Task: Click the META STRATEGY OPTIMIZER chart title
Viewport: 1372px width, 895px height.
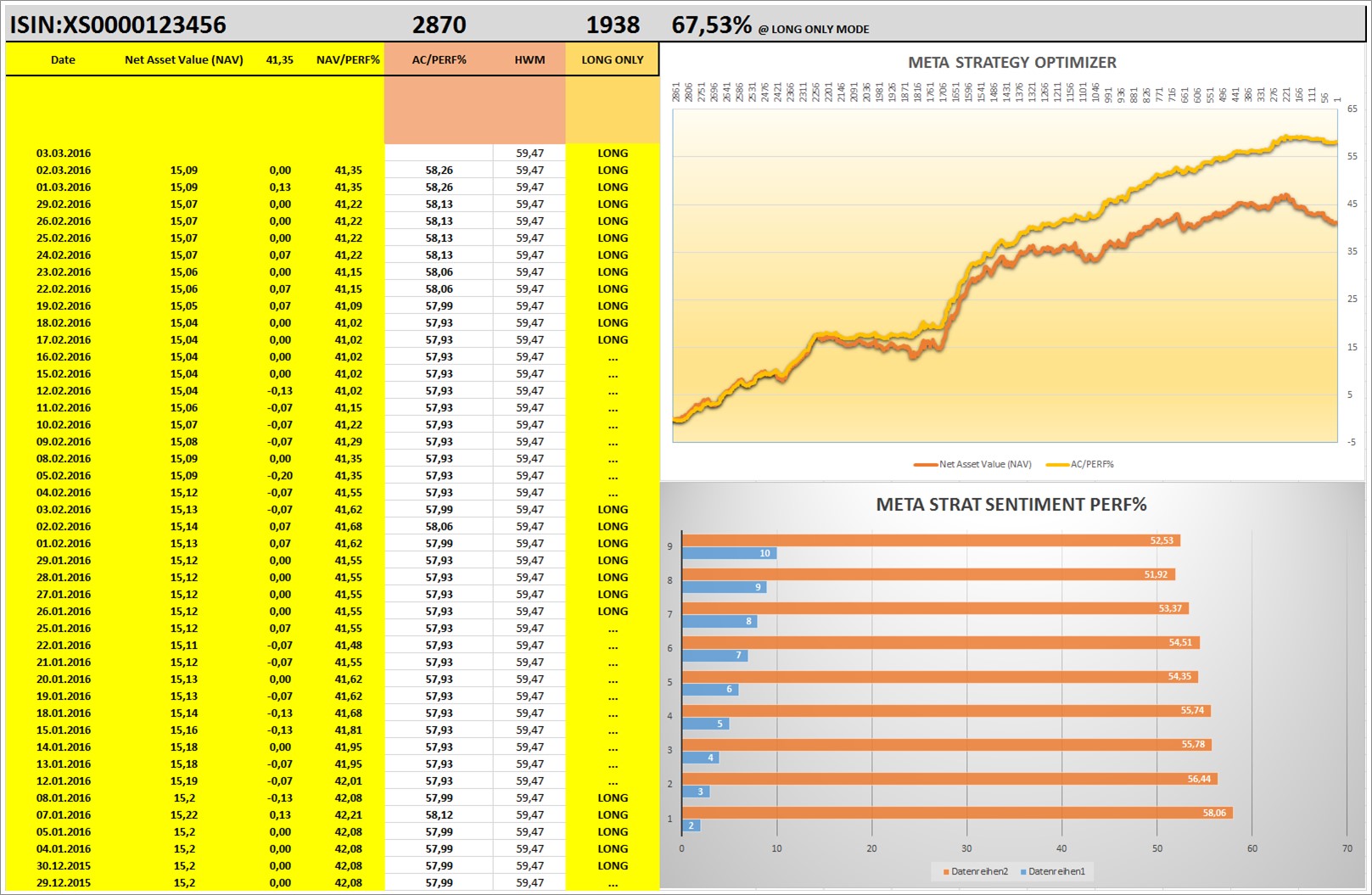Action: click(x=1011, y=61)
